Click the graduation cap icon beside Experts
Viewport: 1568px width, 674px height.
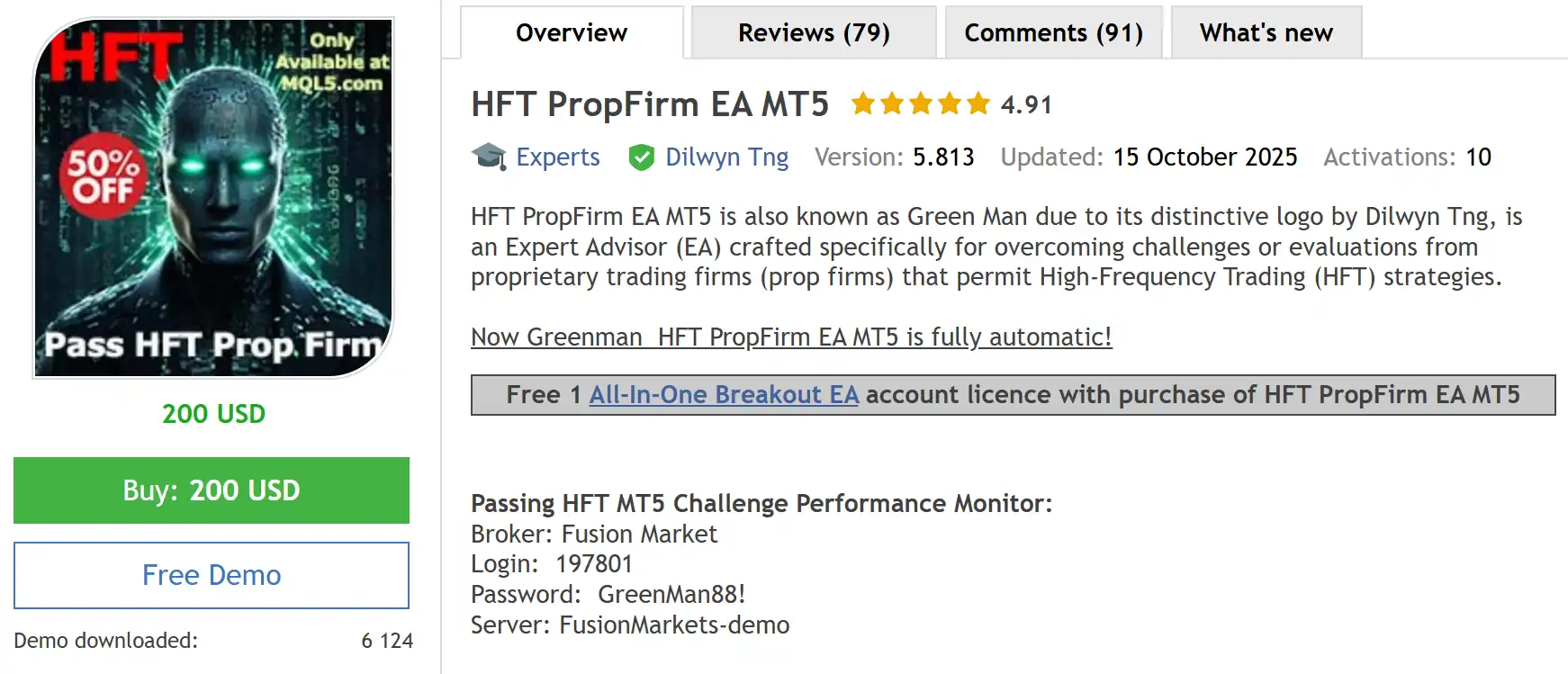(x=489, y=157)
